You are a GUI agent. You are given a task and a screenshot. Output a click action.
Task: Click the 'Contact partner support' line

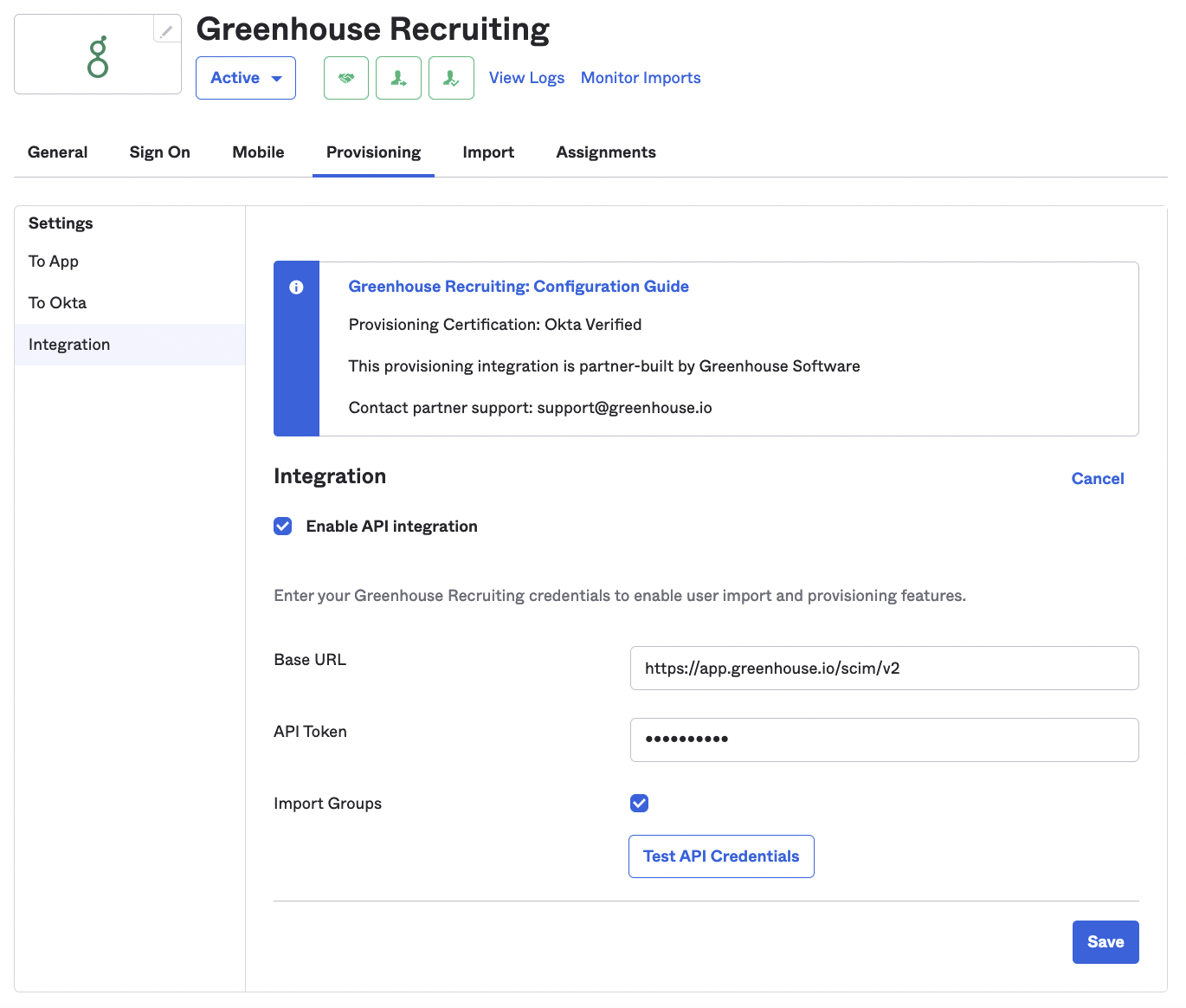(531, 408)
